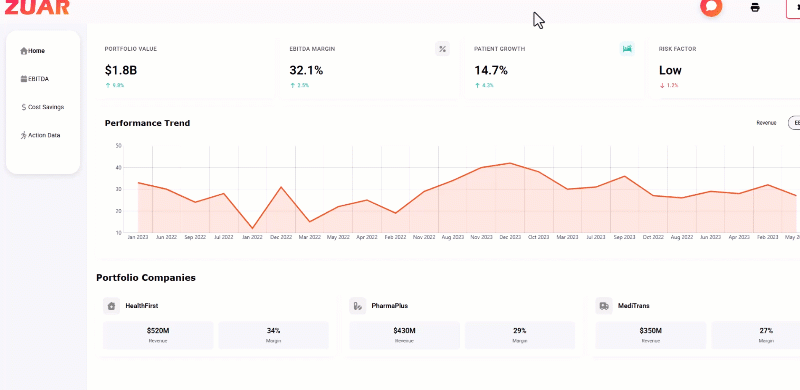The image size is (800, 390).
Task: Click the Dec 2023 peak on the trend line
Action: click(510, 163)
